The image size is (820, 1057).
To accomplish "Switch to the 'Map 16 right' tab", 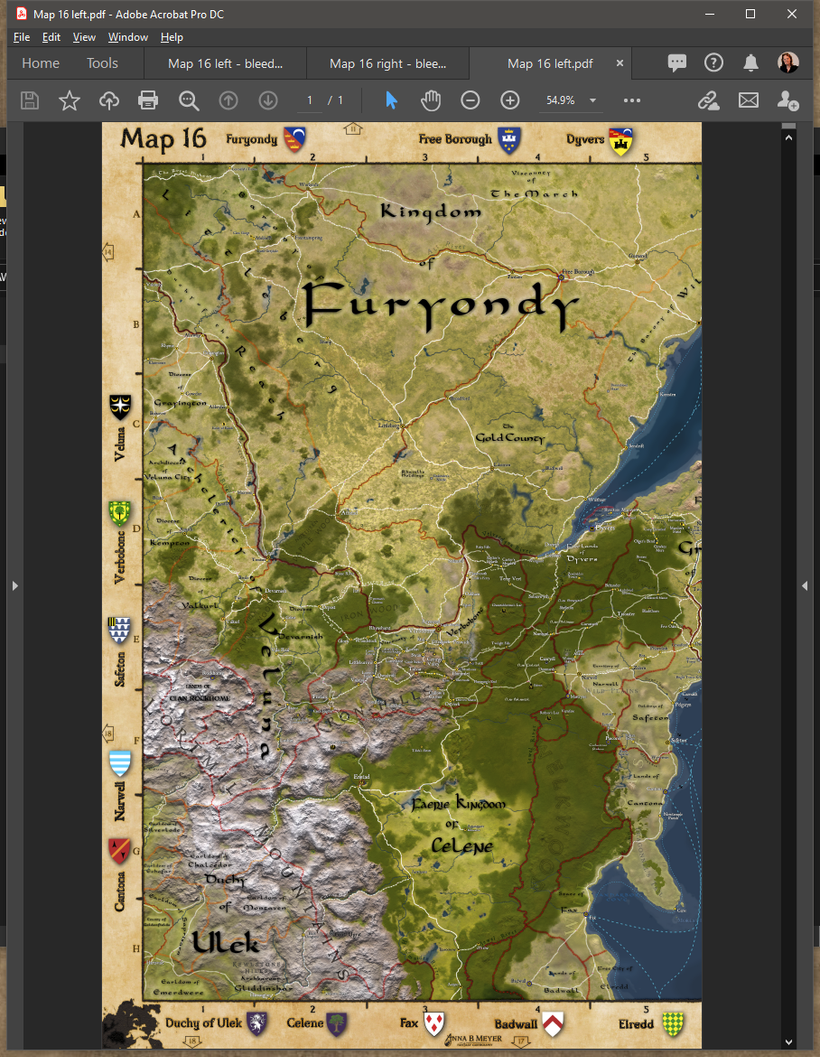I will point(388,62).
